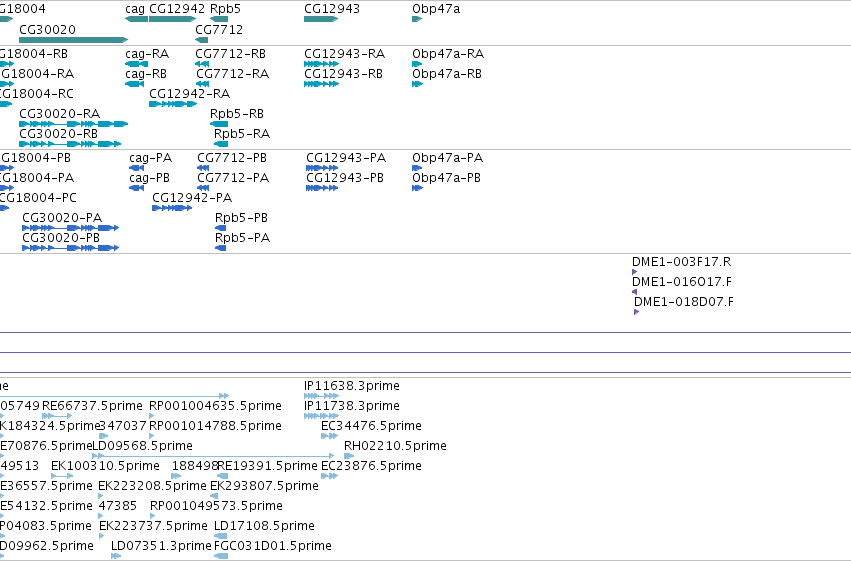Select the EC34476.5prime EST
The image size is (851, 561).
pyautogui.click(x=329, y=436)
